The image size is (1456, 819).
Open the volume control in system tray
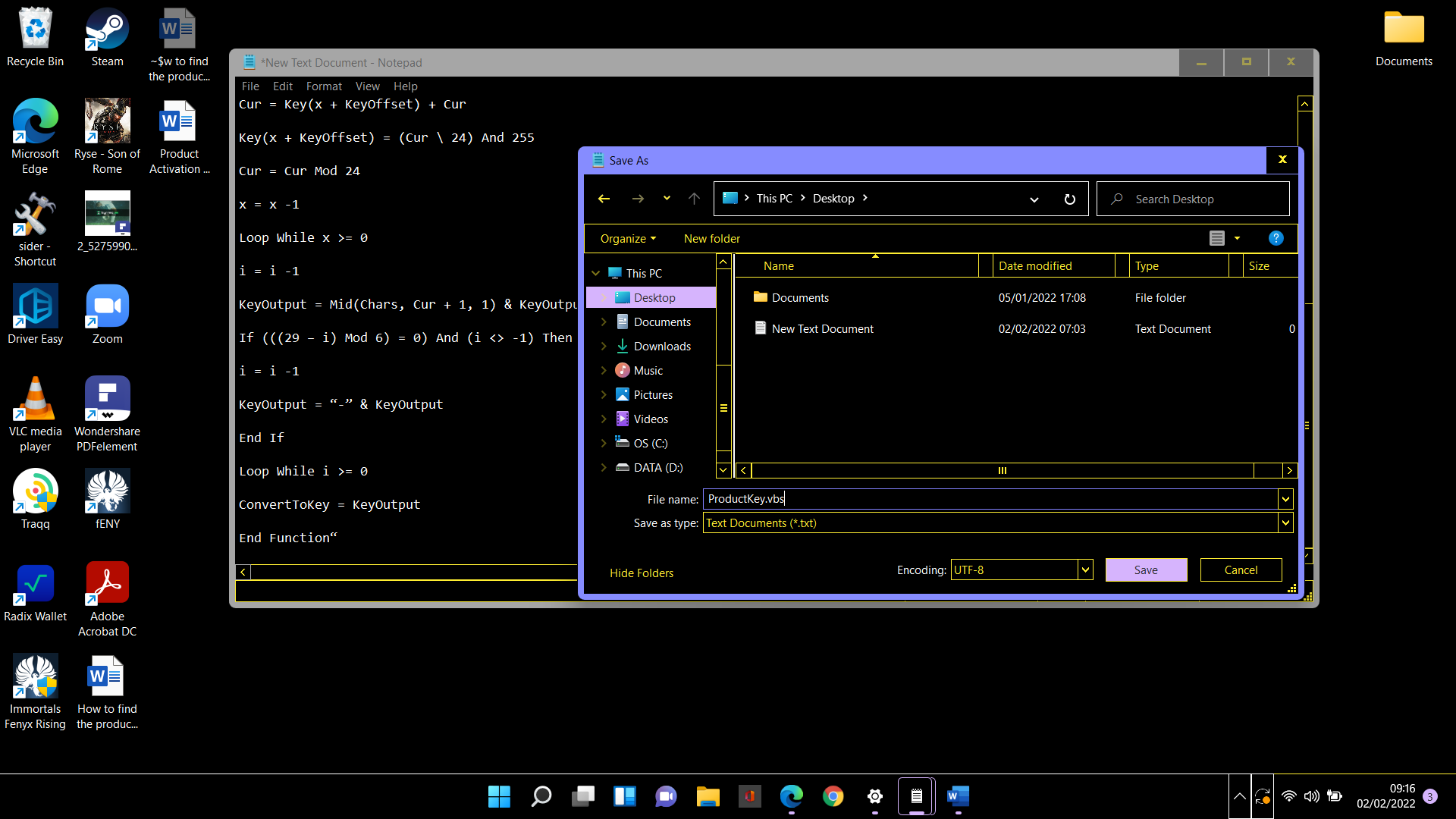tap(1312, 796)
